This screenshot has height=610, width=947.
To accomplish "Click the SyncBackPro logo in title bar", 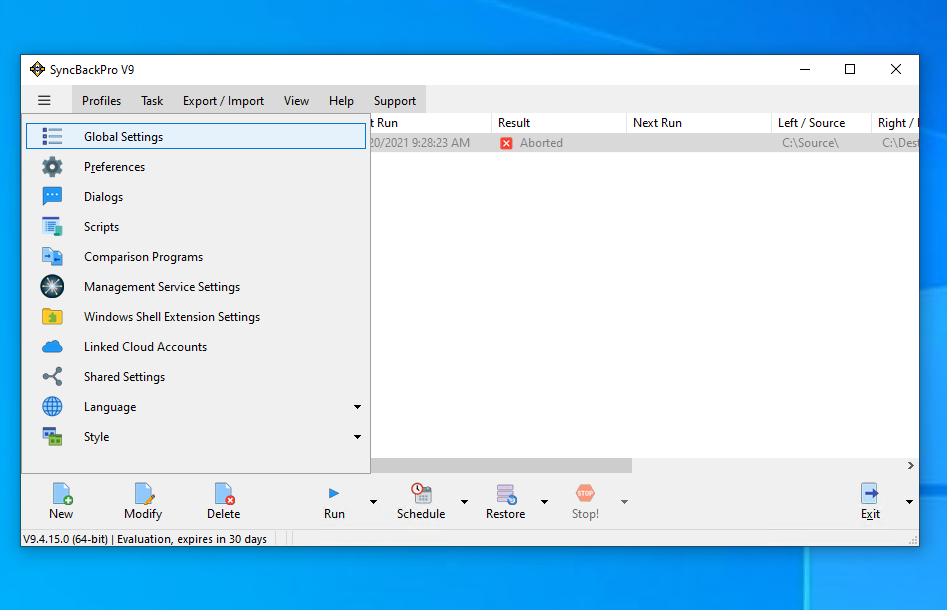I will click(x=37, y=69).
